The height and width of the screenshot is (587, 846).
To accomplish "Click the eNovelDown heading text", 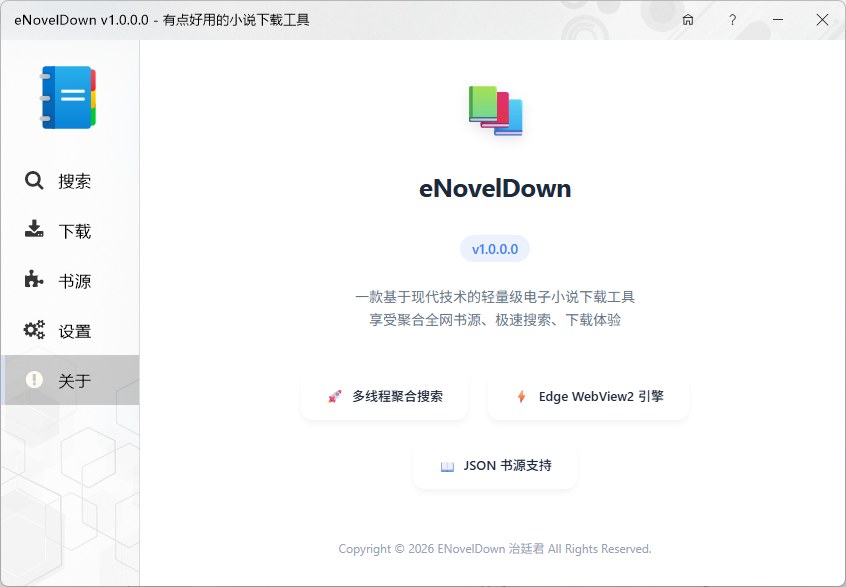I will (495, 188).
